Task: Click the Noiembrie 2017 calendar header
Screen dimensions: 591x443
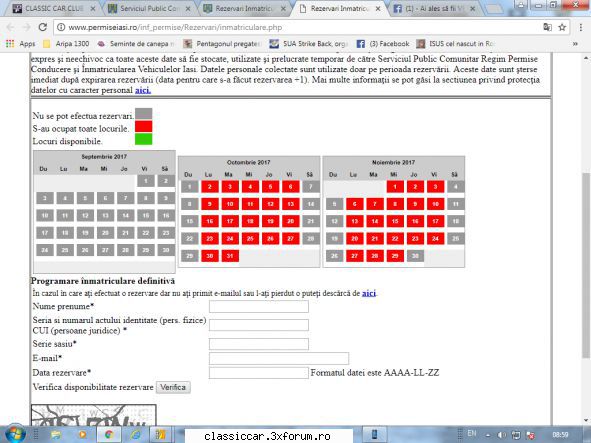Action: (x=393, y=162)
